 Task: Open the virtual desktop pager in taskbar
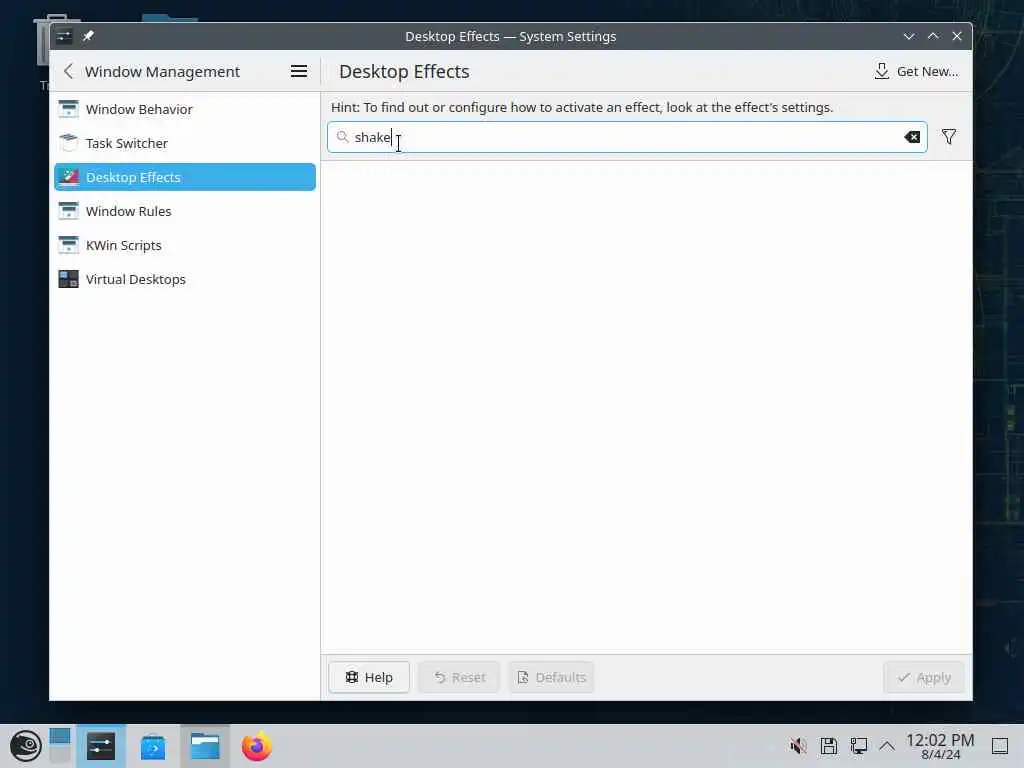(x=59, y=746)
